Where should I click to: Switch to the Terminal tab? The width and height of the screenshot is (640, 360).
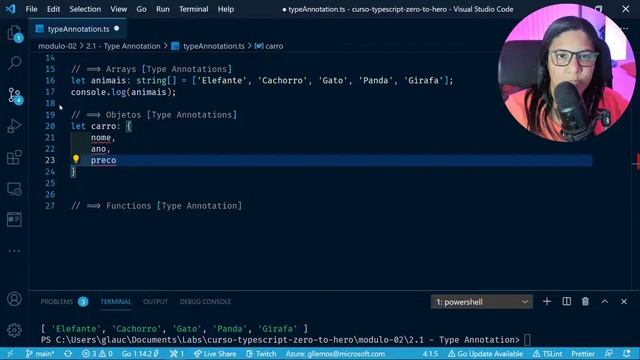pyautogui.click(x=116, y=302)
